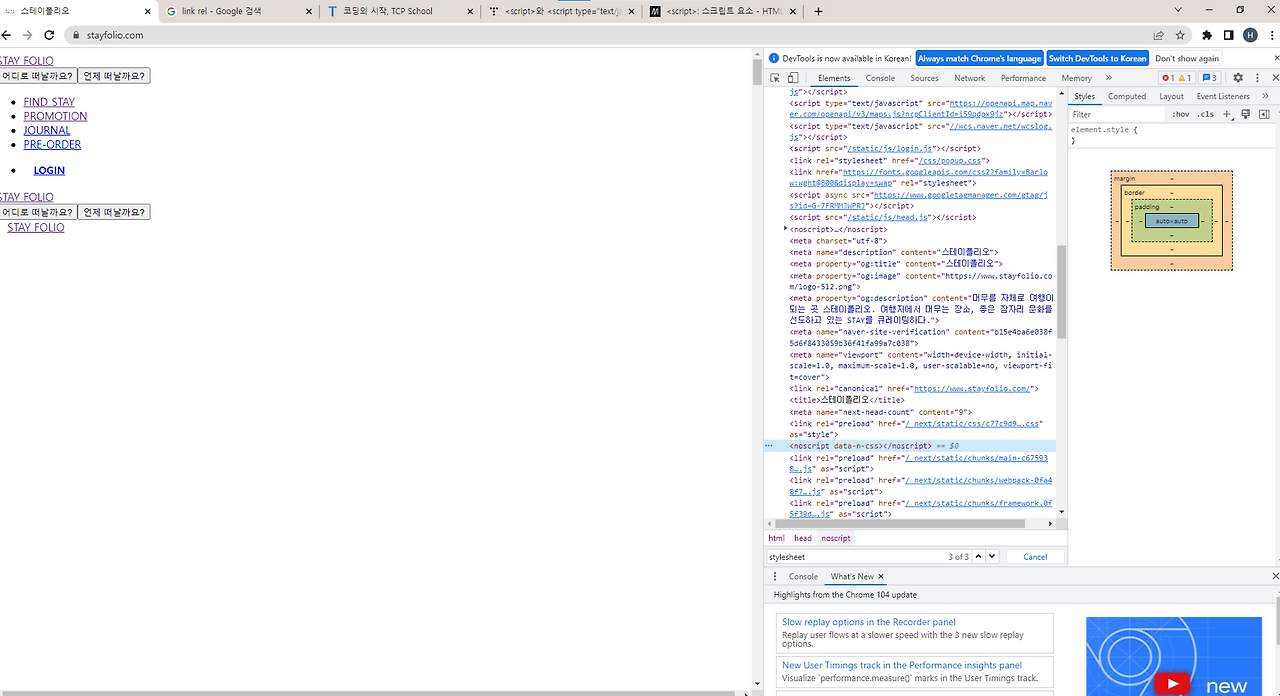Click the FIND STAY link

click(x=49, y=102)
